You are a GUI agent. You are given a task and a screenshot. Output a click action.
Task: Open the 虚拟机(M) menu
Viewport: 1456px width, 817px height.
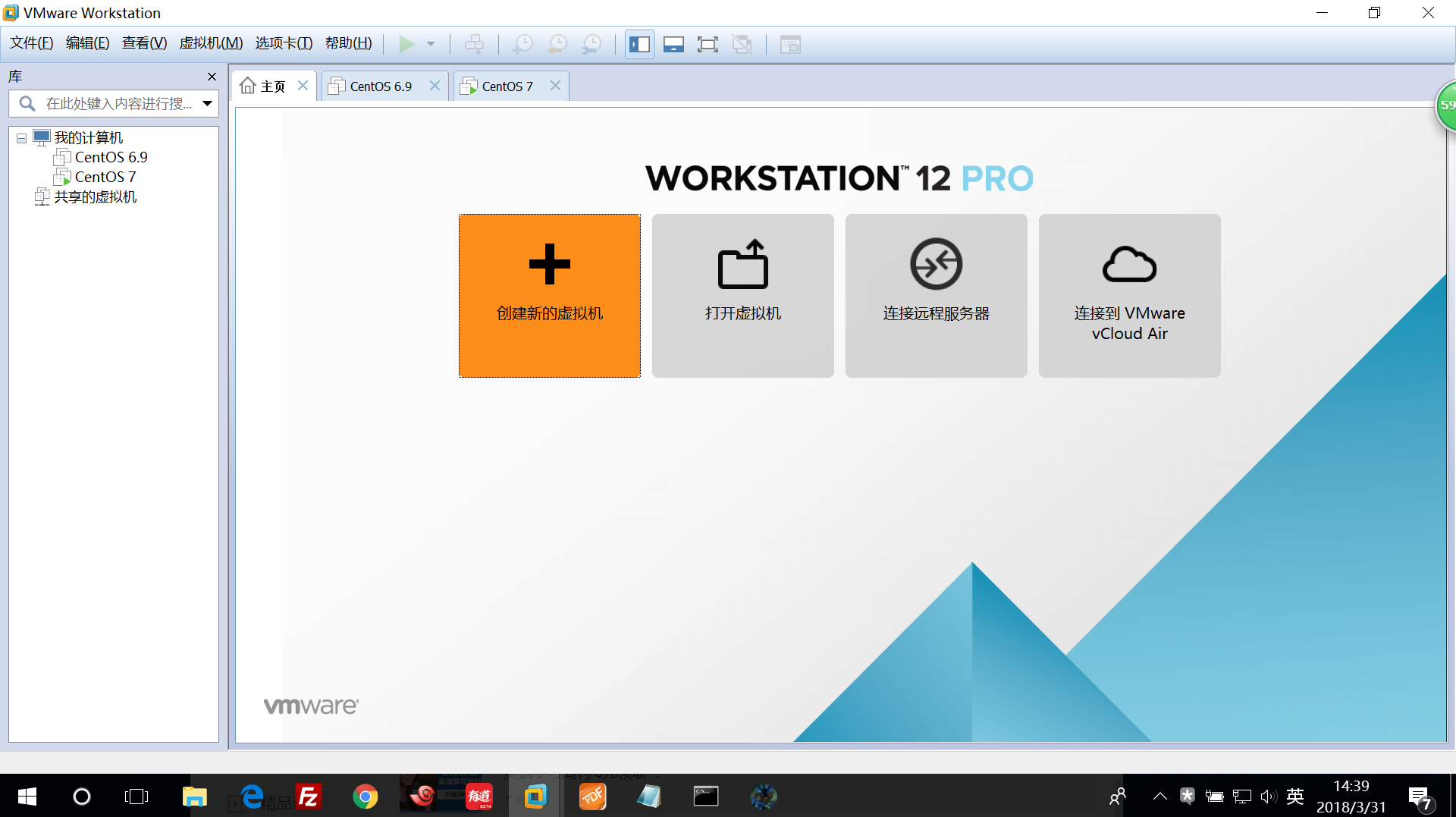click(x=211, y=43)
